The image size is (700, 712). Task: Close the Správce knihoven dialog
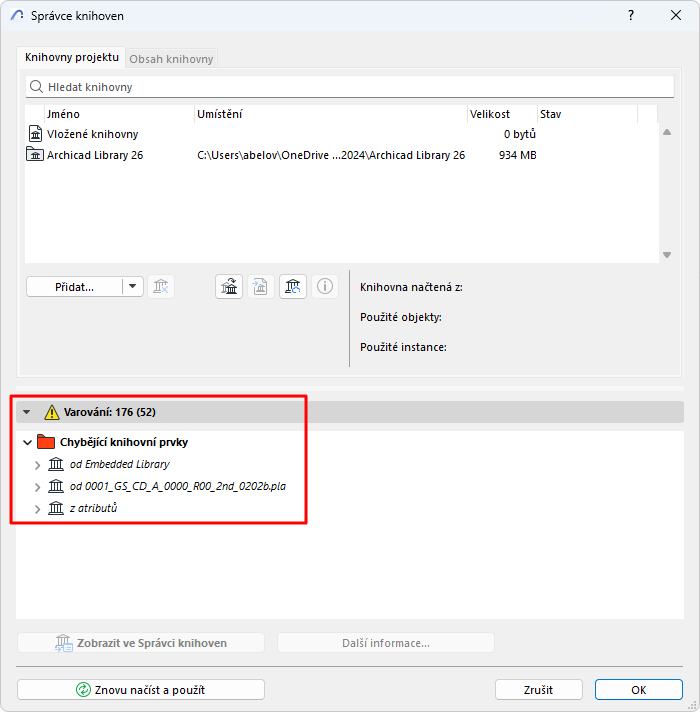tap(676, 15)
